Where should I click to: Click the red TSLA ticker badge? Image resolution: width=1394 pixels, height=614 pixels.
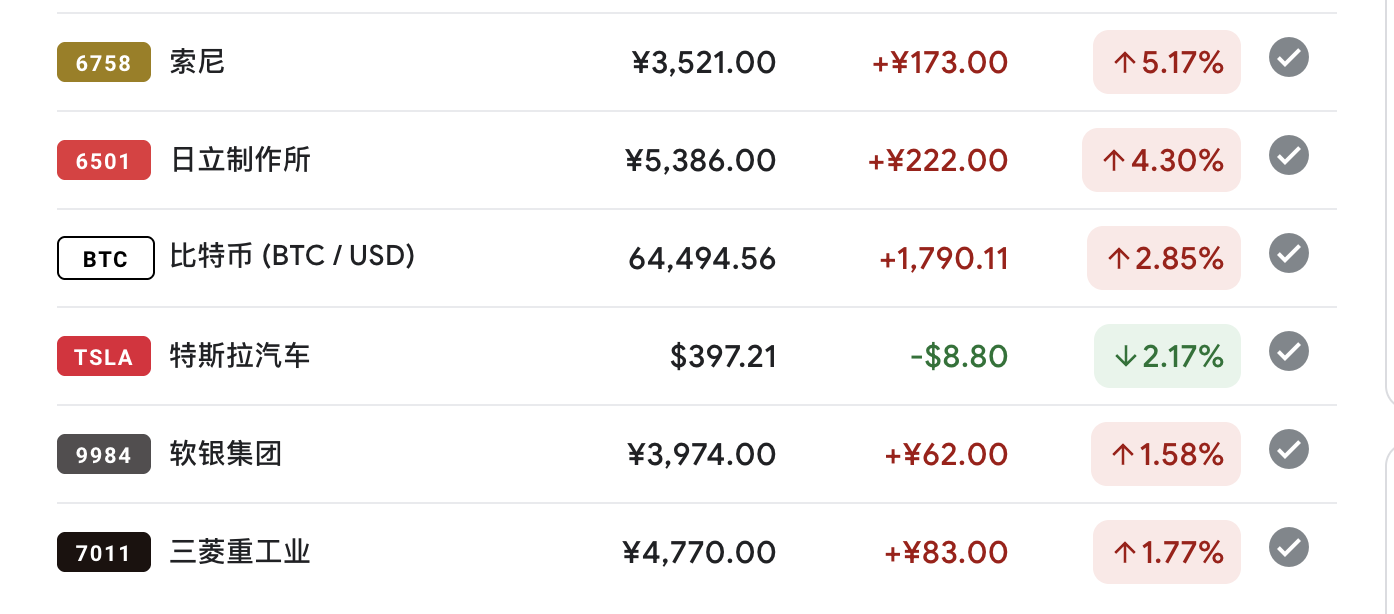[104, 356]
